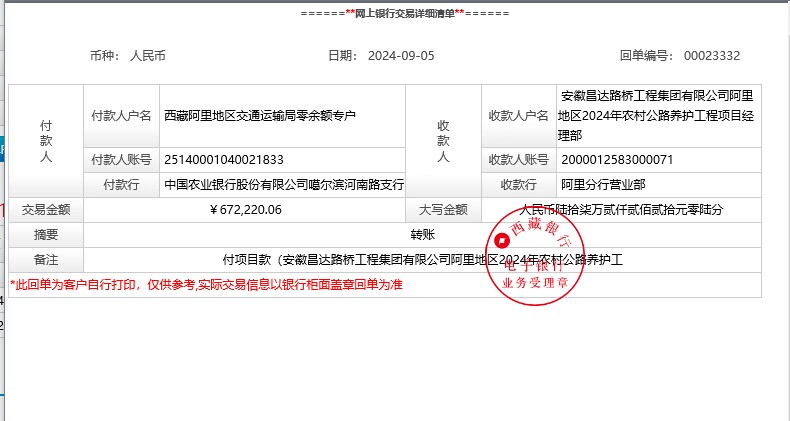790x421 pixels.
Task: Click the date value 2024-09-05
Action: click(x=401, y=56)
